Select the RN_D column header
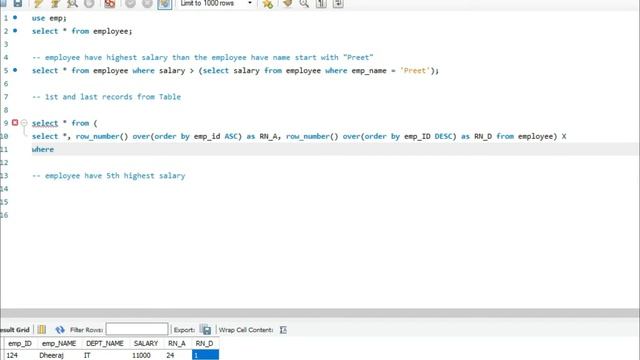Screen dimensions: 640x360 pos(204,344)
